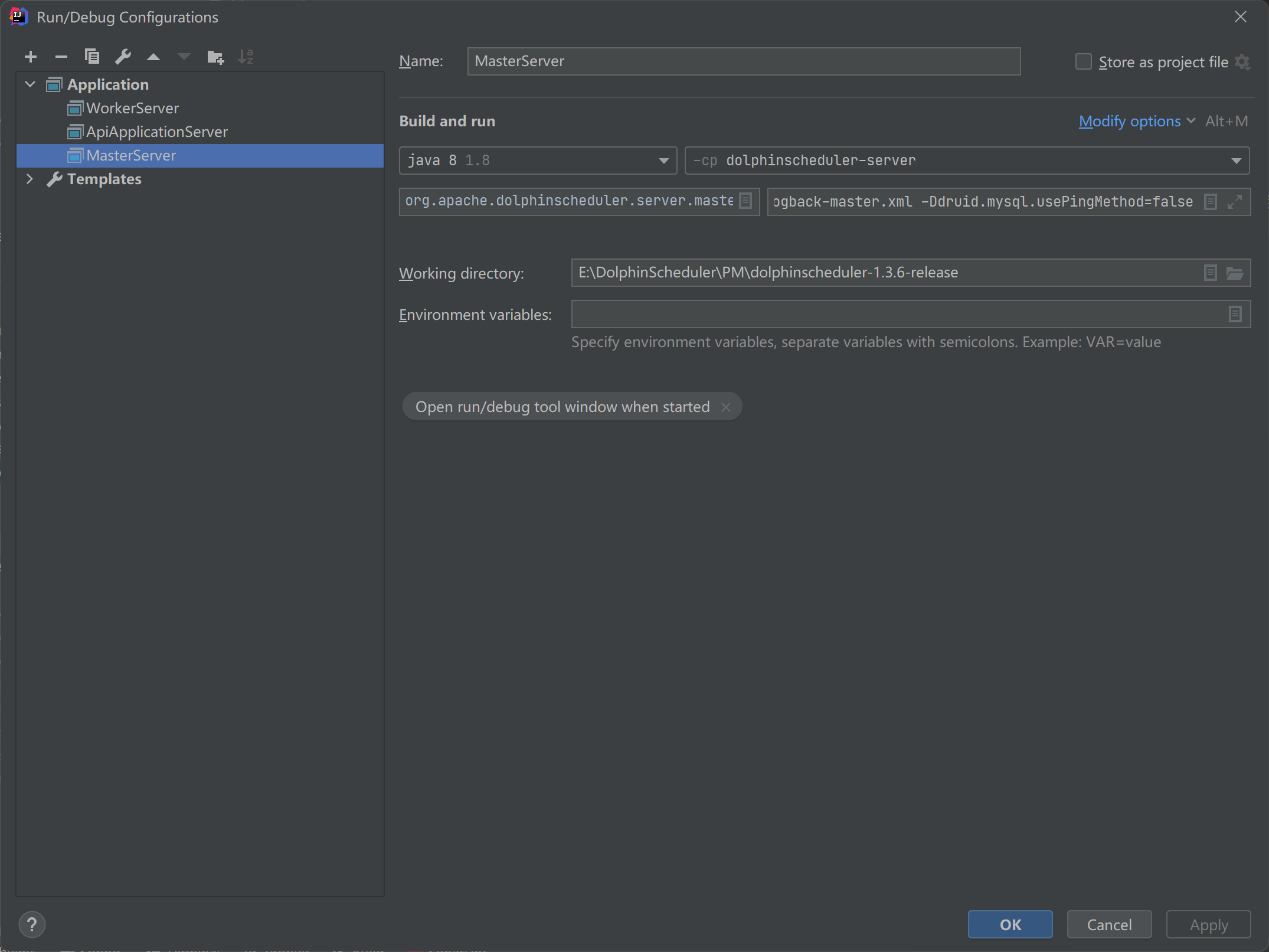Expand the VM options field editor
The width and height of the screenshot is (1269, 952).
(x=1235, y=202)
